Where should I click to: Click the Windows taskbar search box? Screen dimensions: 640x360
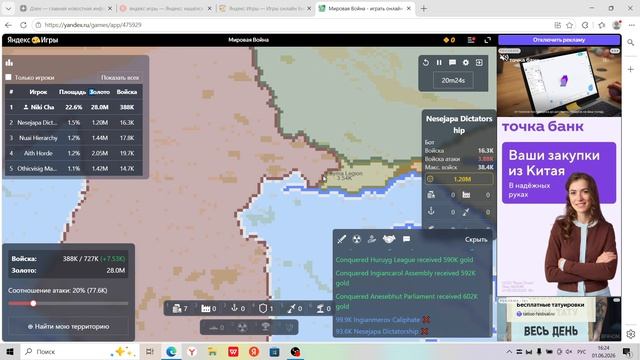click(80, 351)
